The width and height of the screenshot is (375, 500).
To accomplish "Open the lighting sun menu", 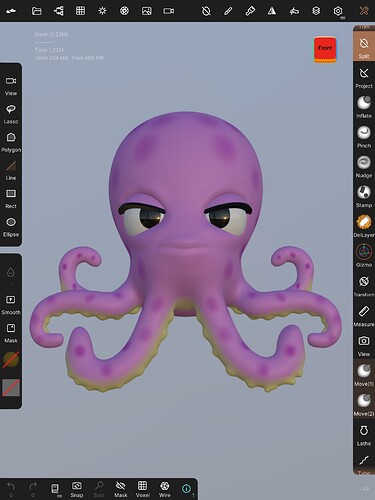I will point(102,11).
